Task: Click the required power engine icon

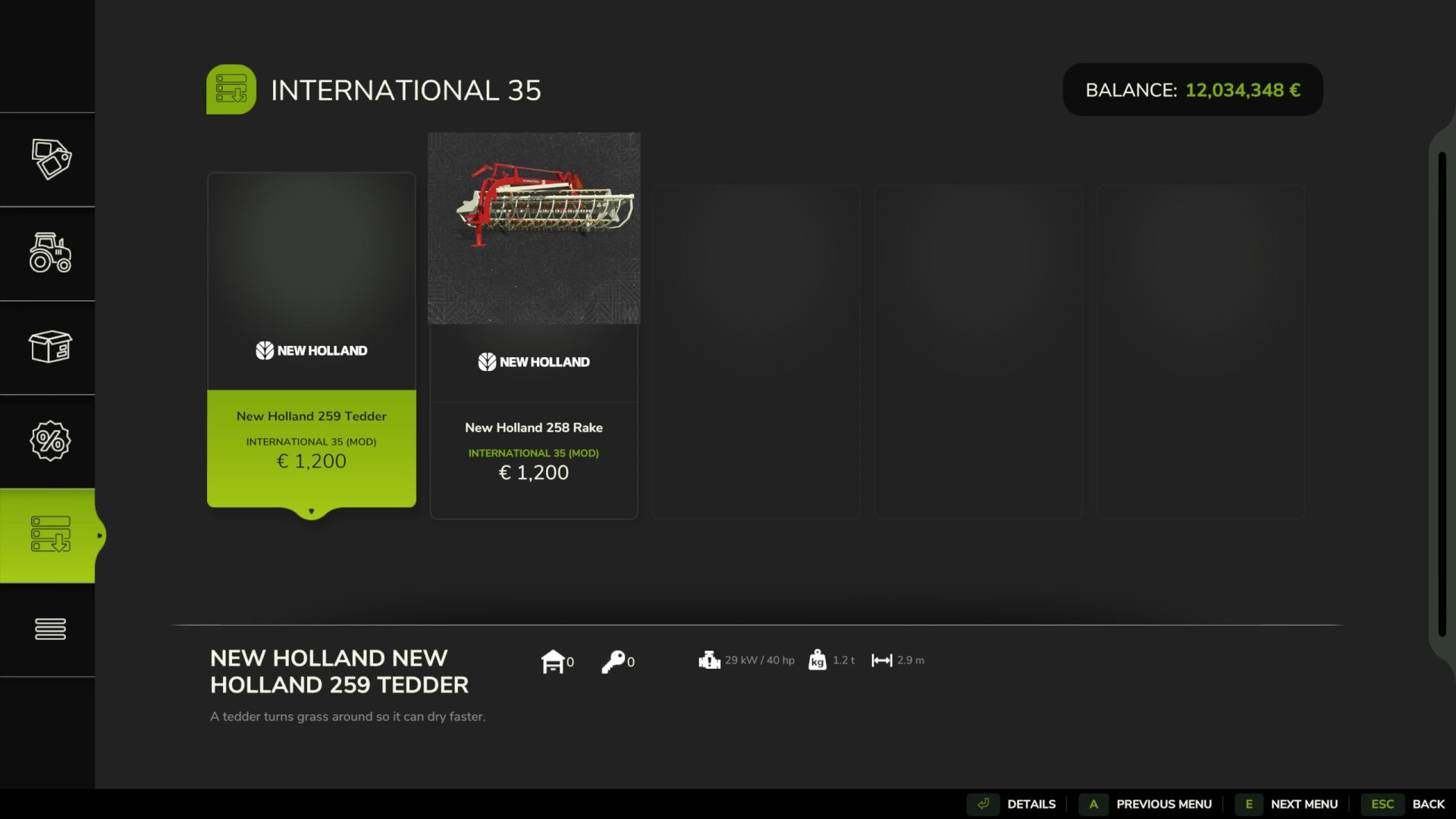Action: point(709,661)
